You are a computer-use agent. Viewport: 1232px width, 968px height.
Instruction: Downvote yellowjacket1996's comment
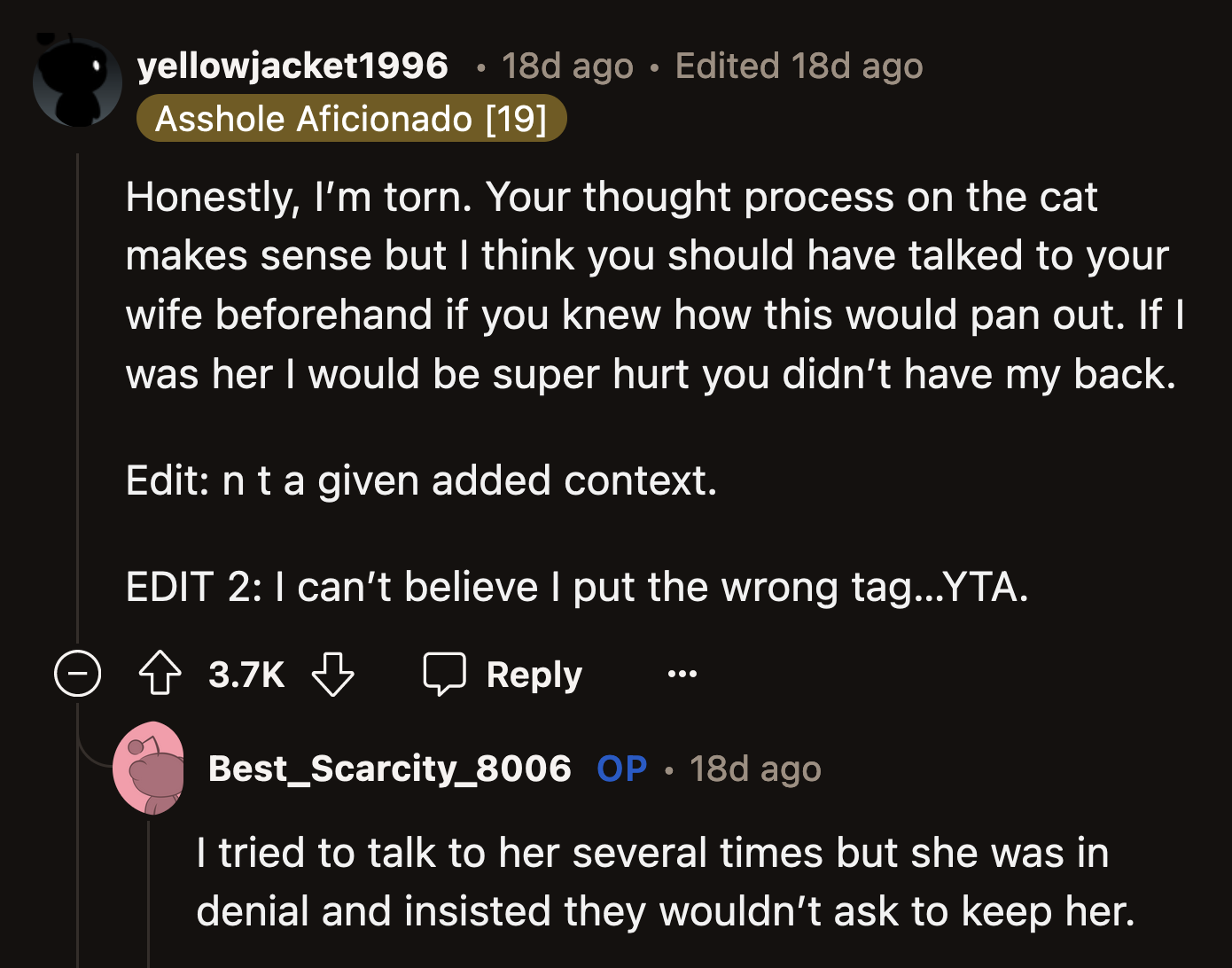[332, 674]
